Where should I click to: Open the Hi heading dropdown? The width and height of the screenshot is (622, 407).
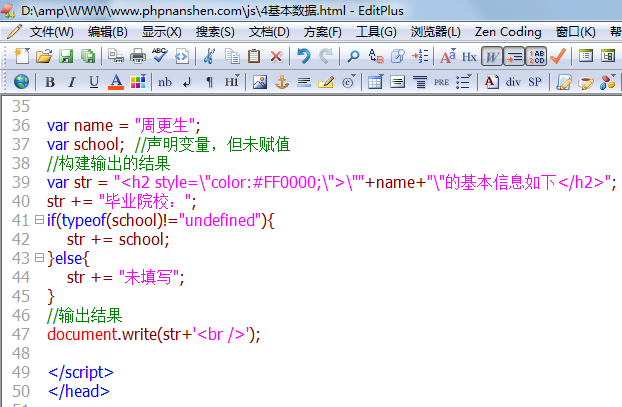coord(232,82)
